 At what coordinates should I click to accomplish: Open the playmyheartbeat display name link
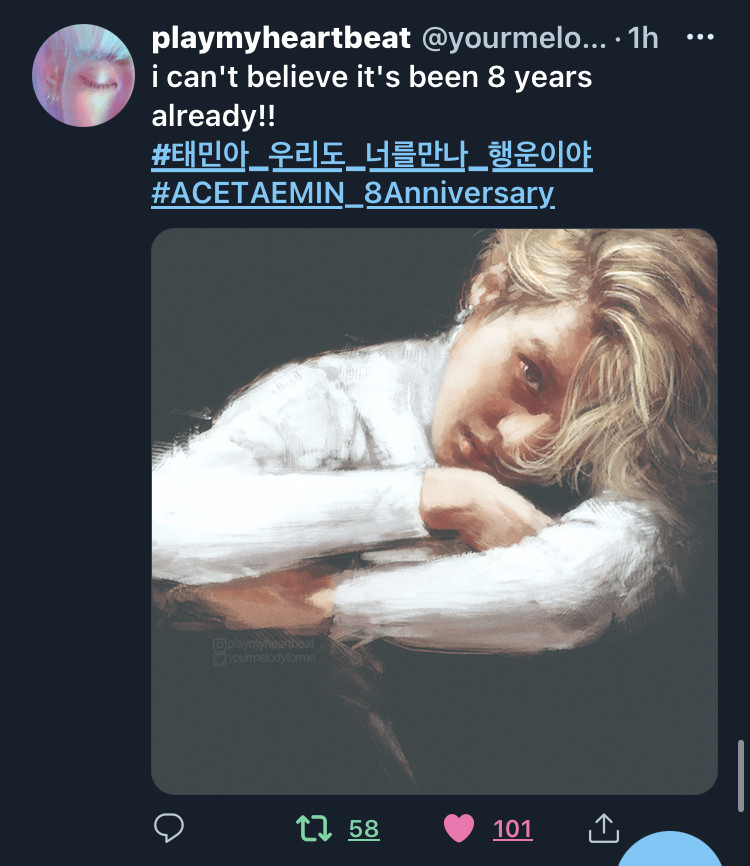(x=281, y=38)
